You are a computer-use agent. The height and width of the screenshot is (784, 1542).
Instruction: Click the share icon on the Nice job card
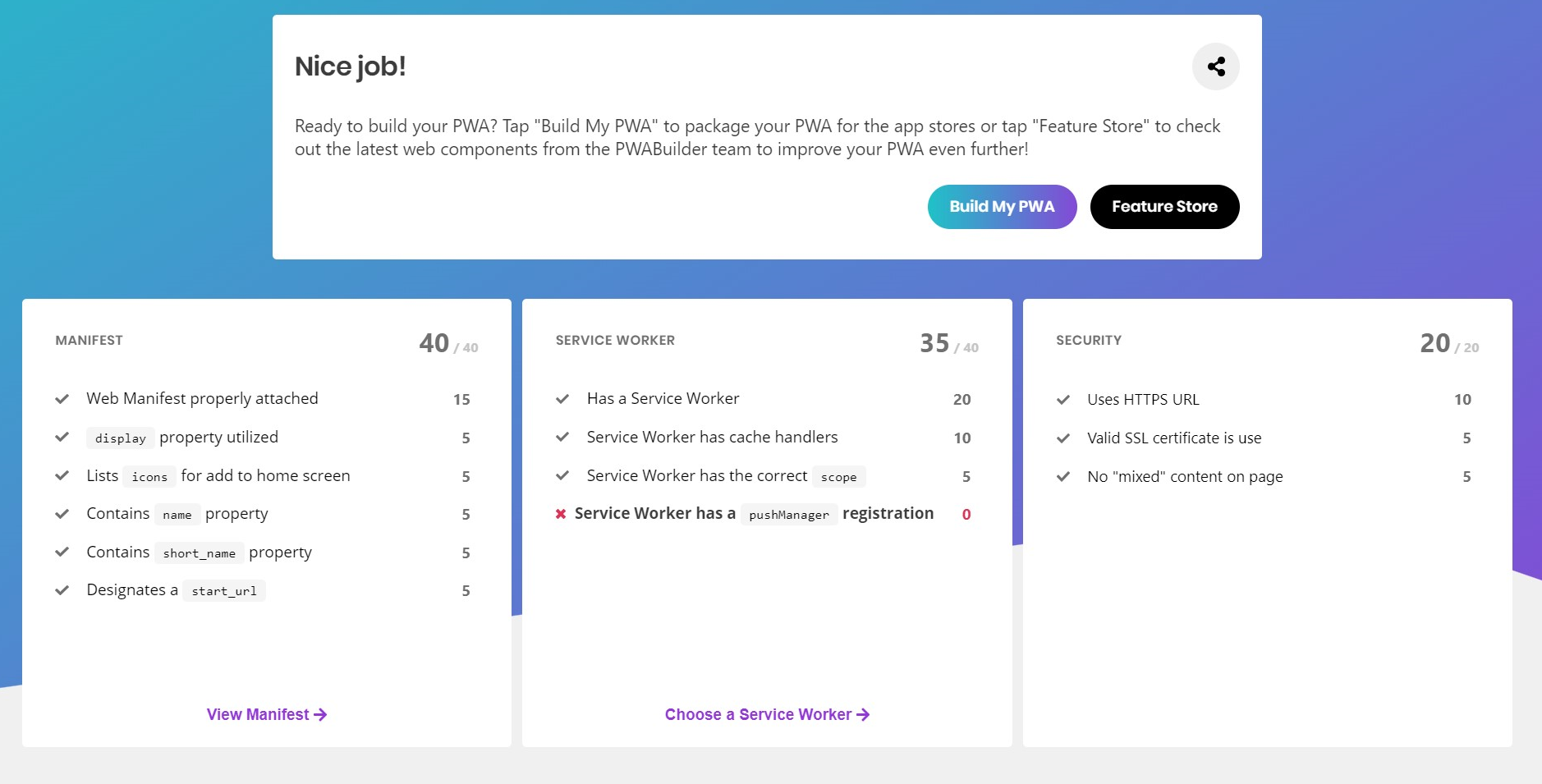[1215, 66]
